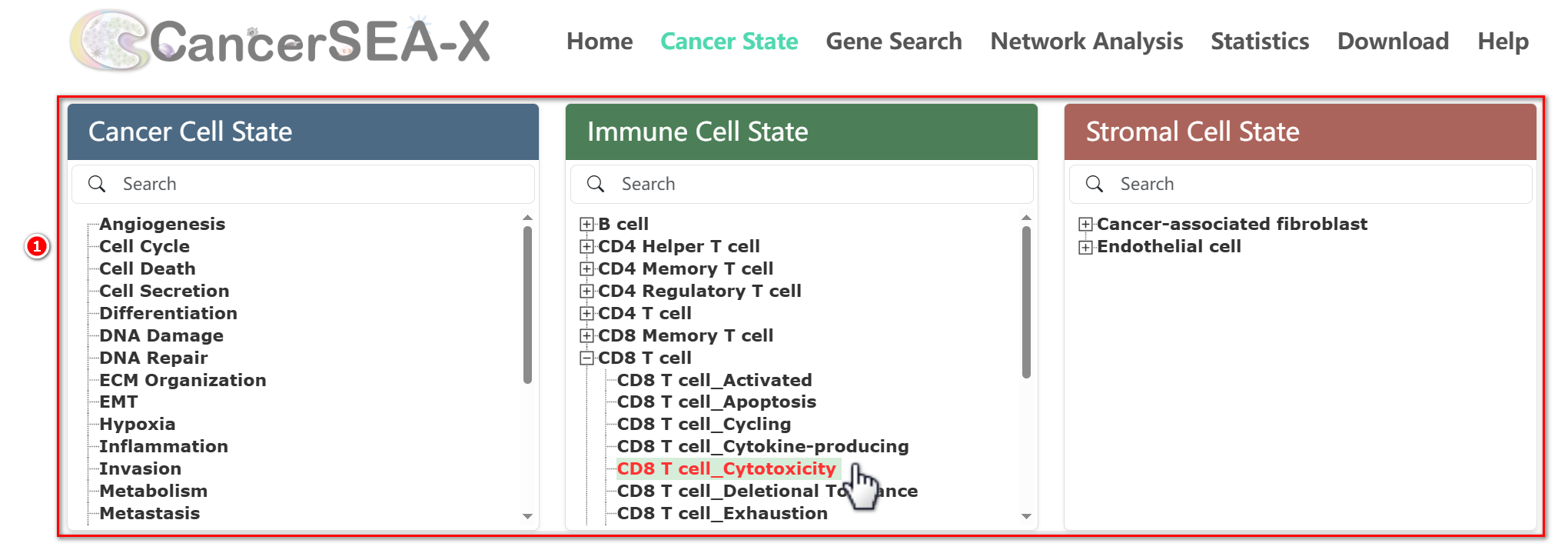This screenshot has width=1568, height=550.
Task: Select CD8 T cell_Cytotoxicity state
Action: [x=726, y=469]
